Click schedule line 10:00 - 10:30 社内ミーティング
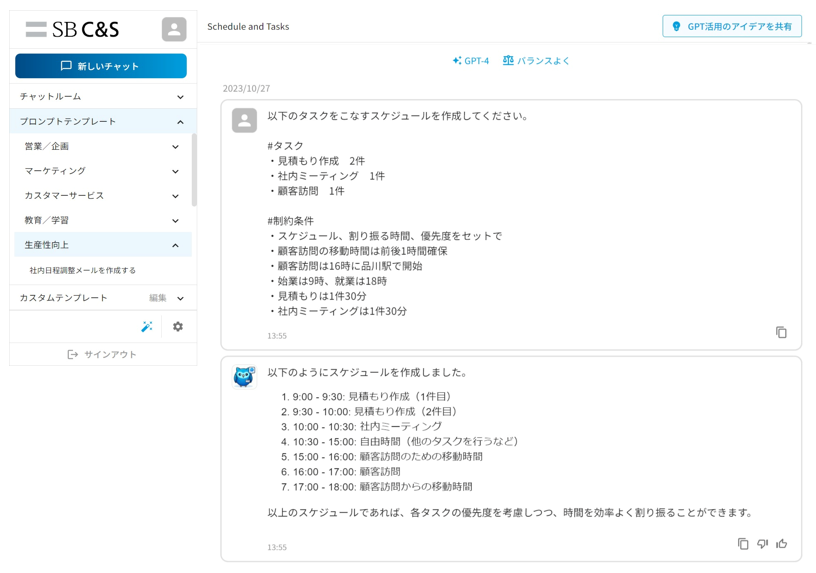 tap(362, 426)
